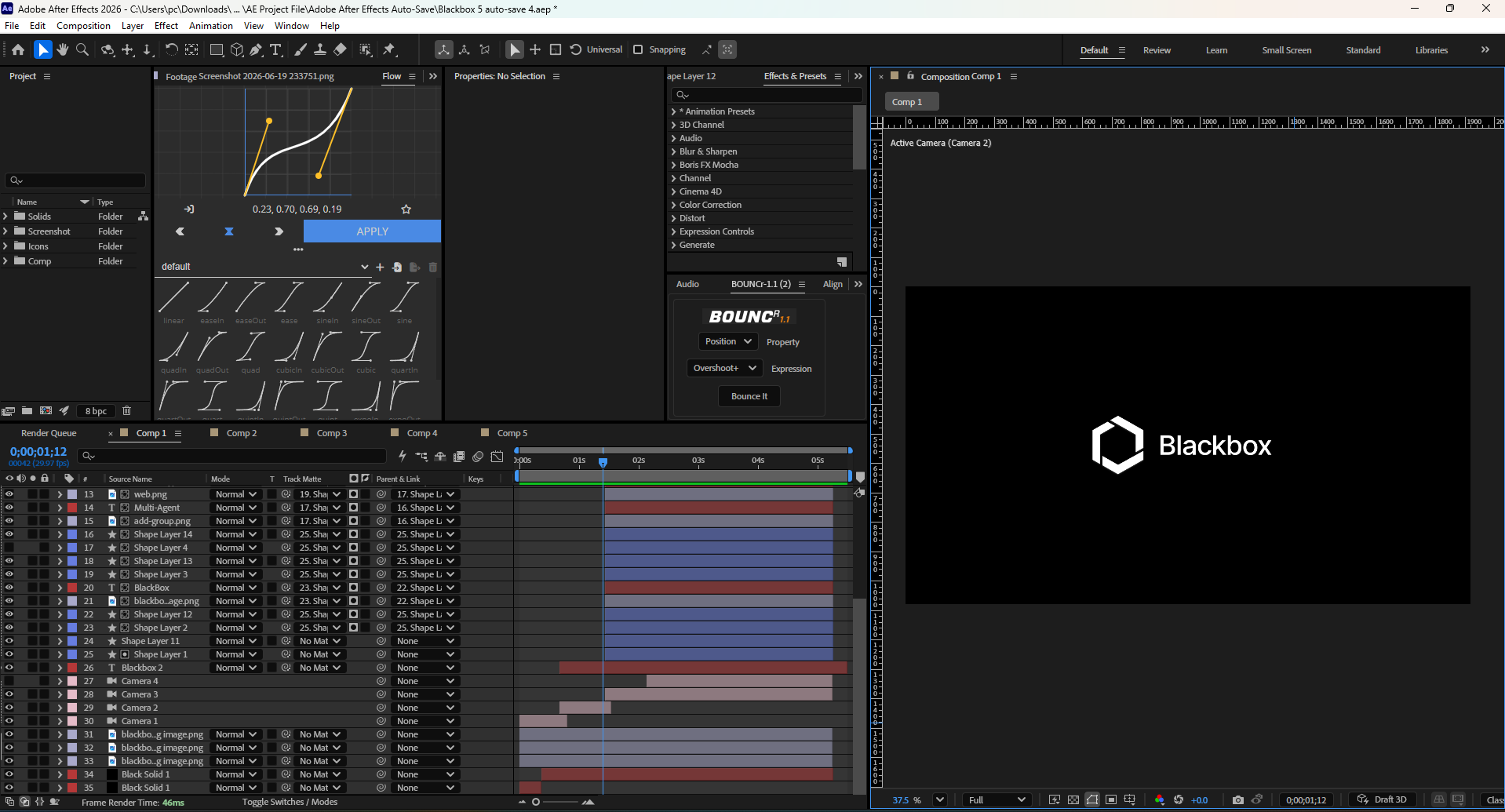This screenshot has height=812, width=1505.
Task: Select the Roto Brush tool
Action: click(366, 49)
